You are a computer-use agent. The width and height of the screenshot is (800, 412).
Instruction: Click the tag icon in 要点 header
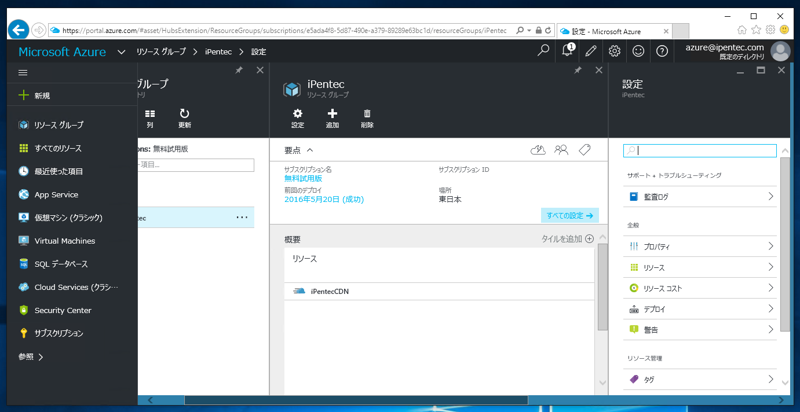tap(584, 150)
